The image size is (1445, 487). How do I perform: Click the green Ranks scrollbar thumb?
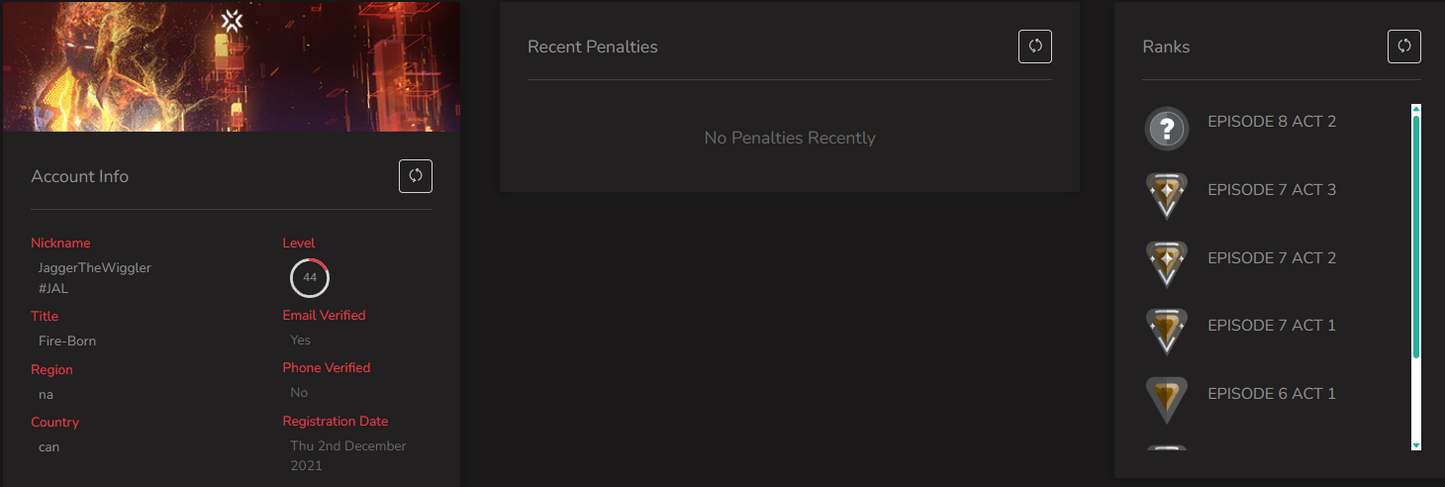tap(1416, 237)
